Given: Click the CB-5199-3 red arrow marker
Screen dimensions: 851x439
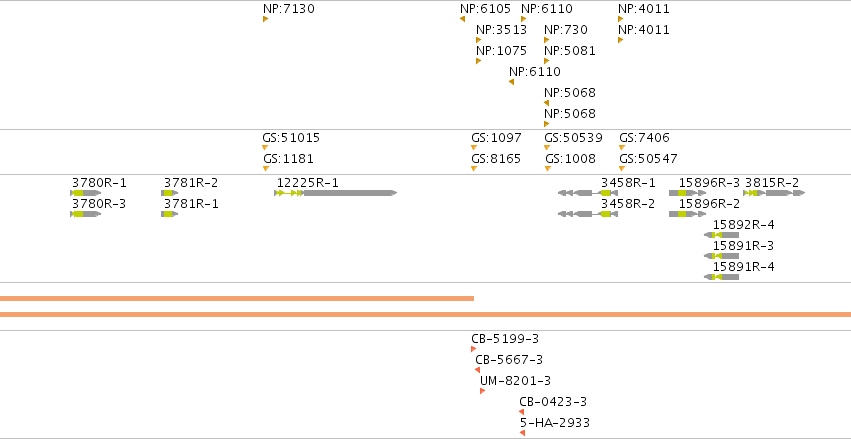Looking at the screenshot, I should [x=473, y=349].
